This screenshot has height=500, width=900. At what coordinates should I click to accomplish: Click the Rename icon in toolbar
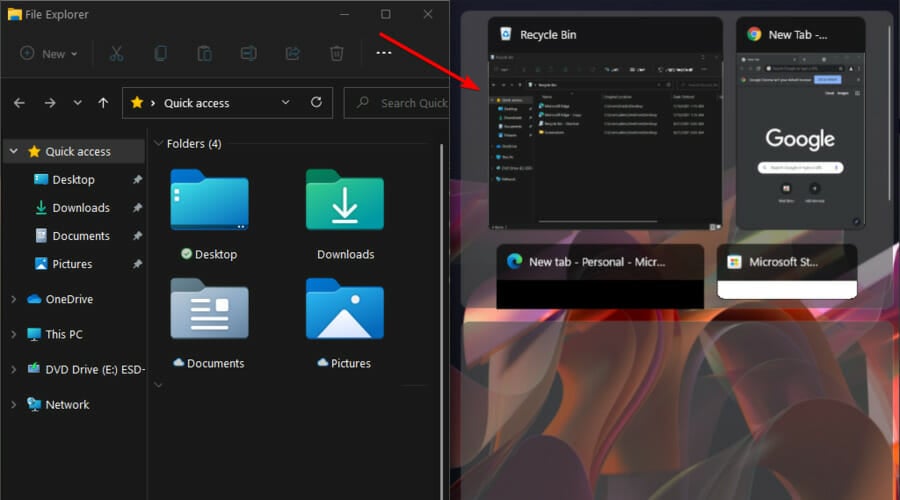[x=249, y=53]
